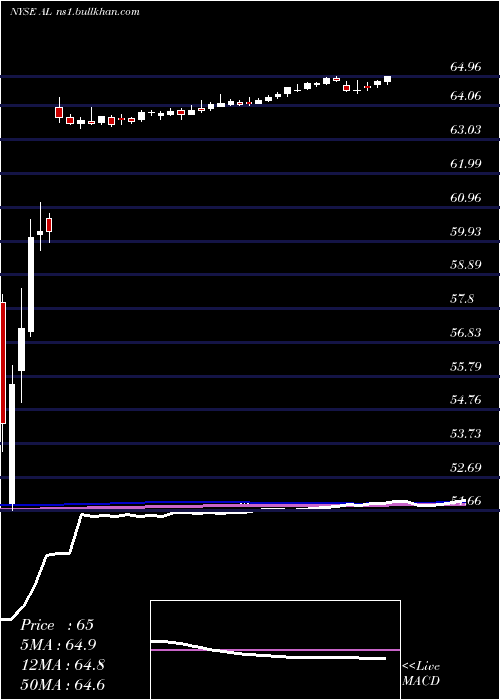
Task: Select the 64.96 price axis label
Action: pos(466,67)
